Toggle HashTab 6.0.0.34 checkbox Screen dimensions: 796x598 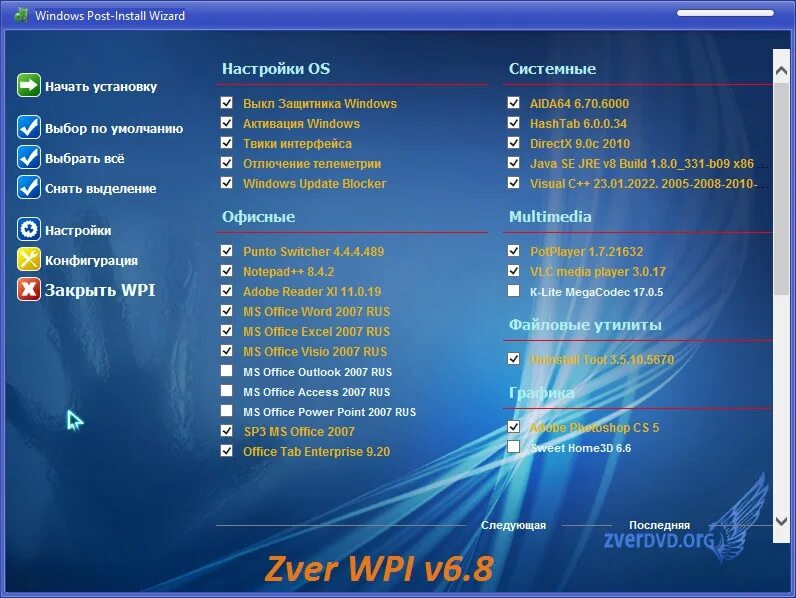click(513, 123)
